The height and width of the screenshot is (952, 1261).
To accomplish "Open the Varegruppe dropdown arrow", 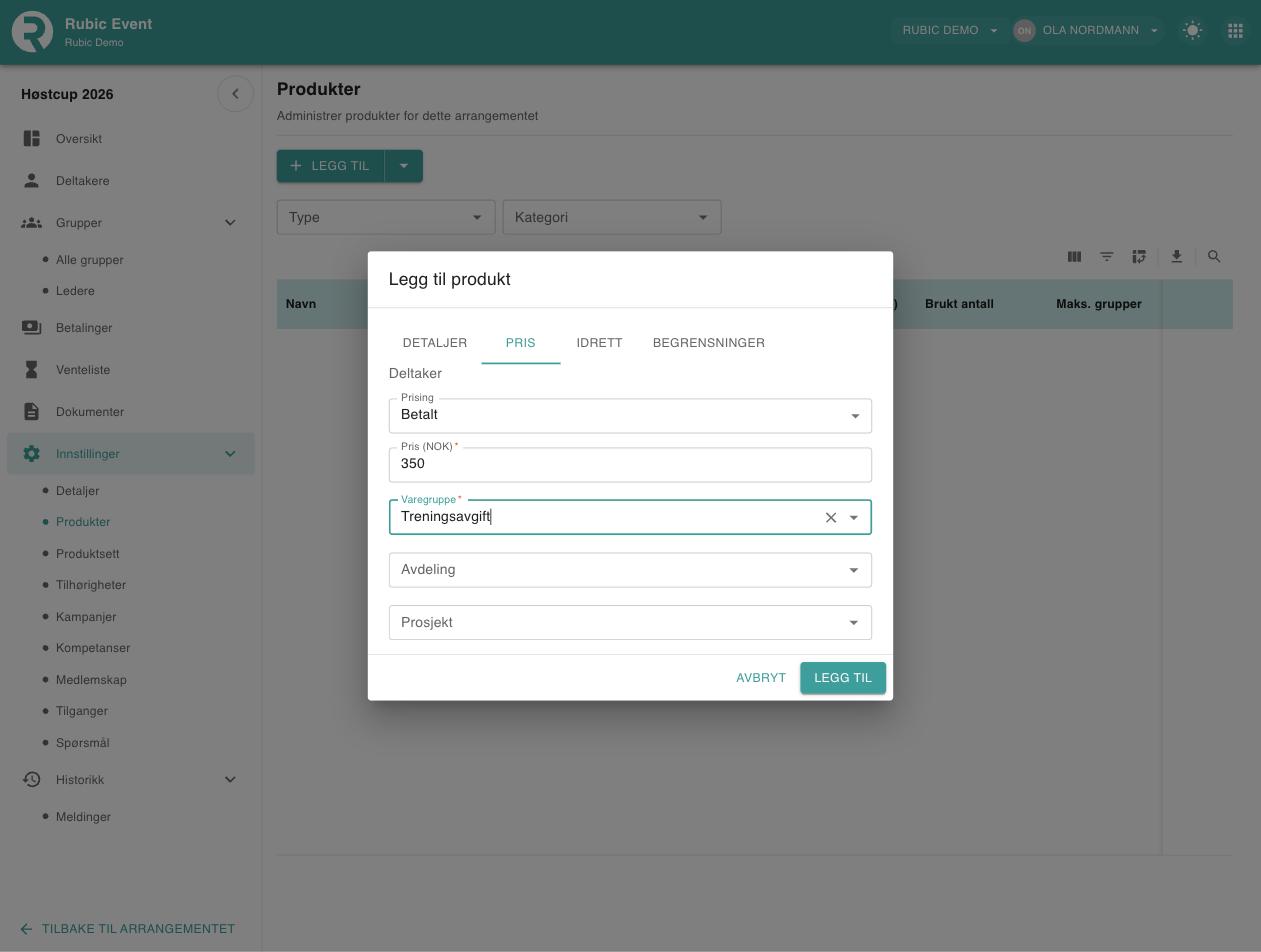I will click(854, 517).
